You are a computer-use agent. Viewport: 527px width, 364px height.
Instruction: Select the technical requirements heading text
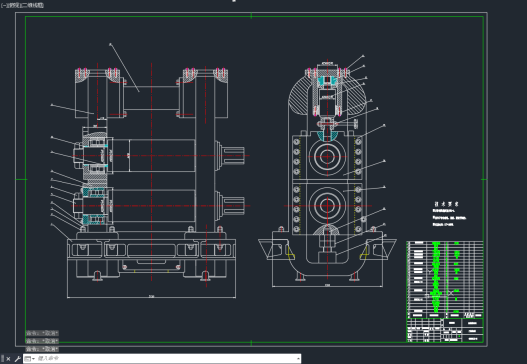click(x=446, y=204)
